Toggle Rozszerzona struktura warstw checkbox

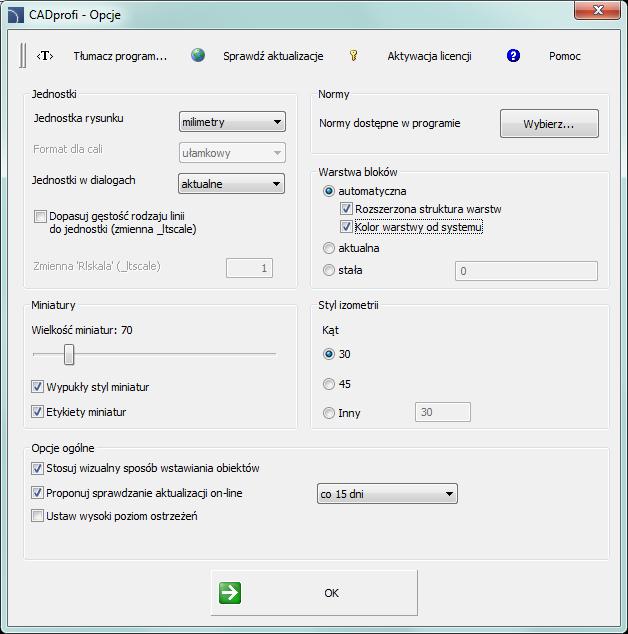click(x=346, y=209)
